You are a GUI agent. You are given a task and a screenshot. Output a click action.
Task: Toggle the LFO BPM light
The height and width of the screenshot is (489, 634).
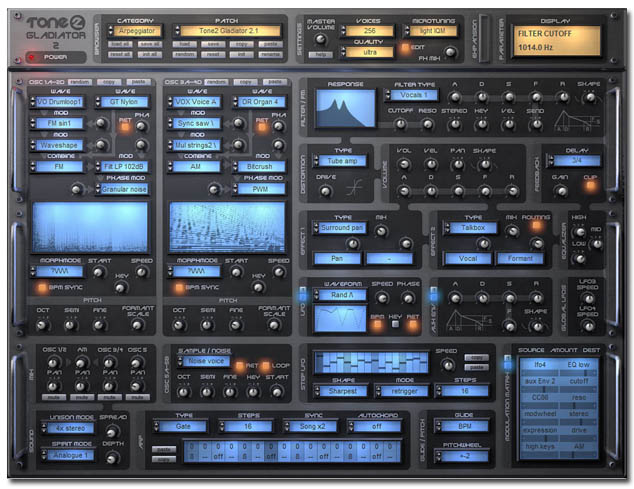[x=377, y=325]
